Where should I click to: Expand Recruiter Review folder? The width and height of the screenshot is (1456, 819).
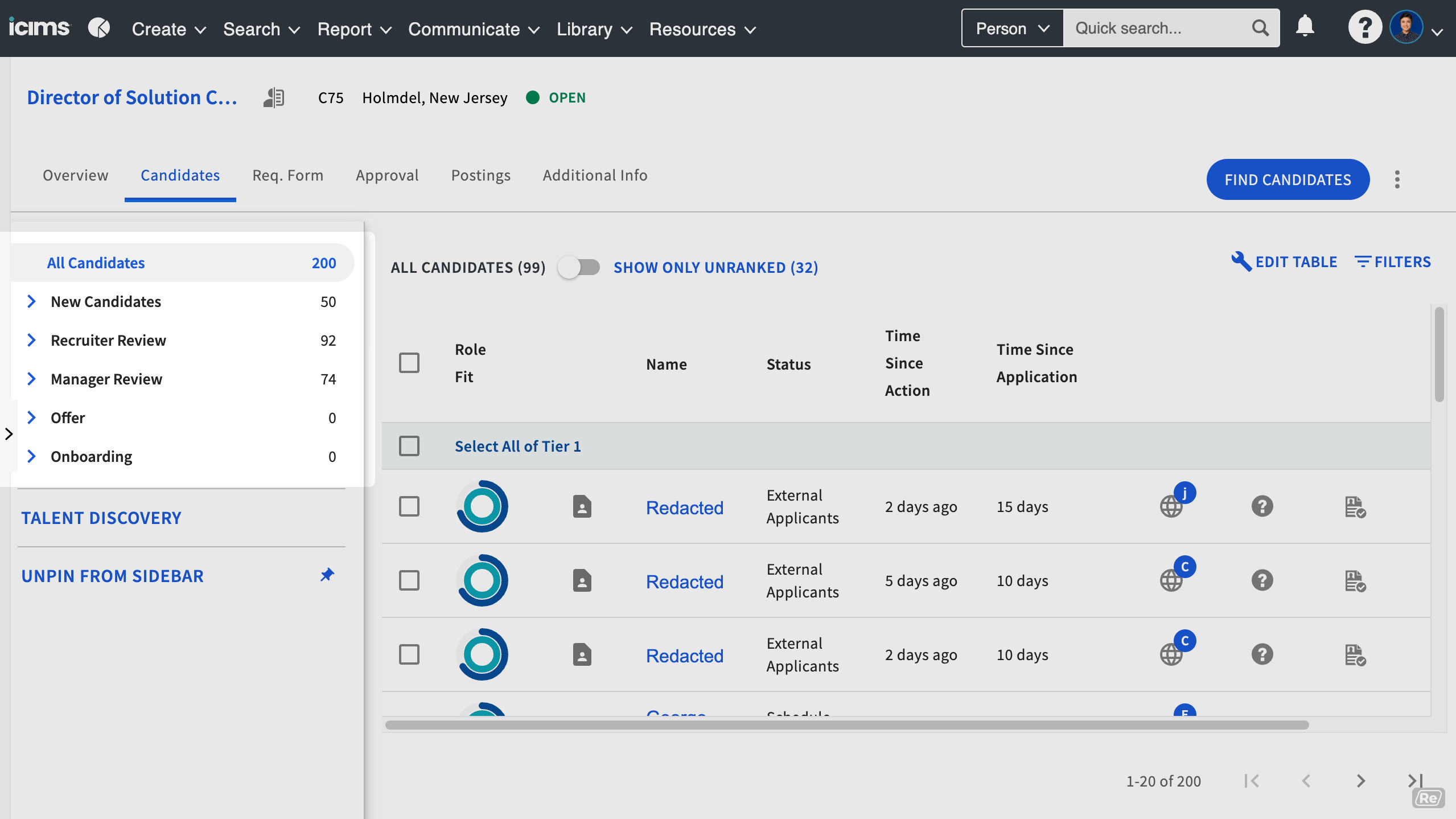pyautogui.click(x=31, y=340)
